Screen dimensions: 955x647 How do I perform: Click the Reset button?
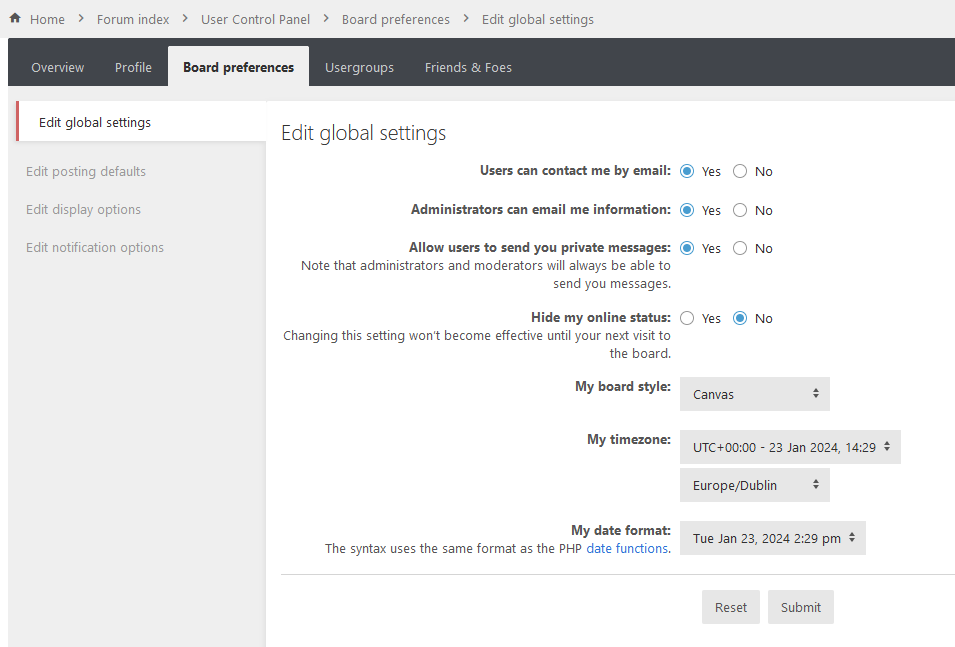tap(731, 607)
